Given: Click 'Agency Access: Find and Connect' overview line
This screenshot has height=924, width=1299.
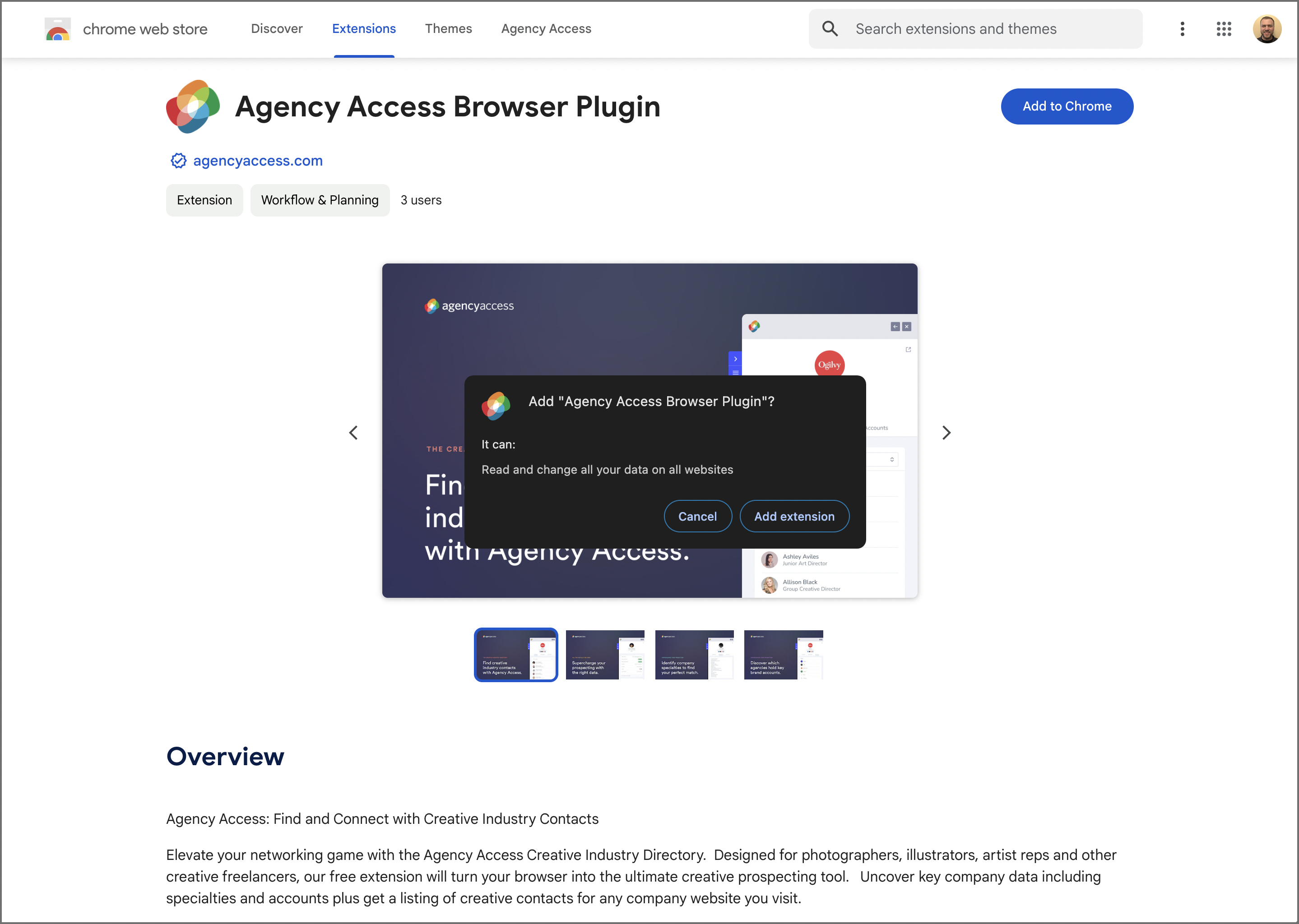Looking at the screenshot, I should (383, 819).
